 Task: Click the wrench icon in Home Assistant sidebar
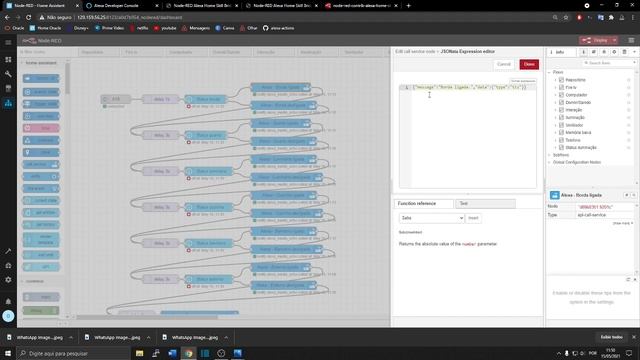coord(8,74)
